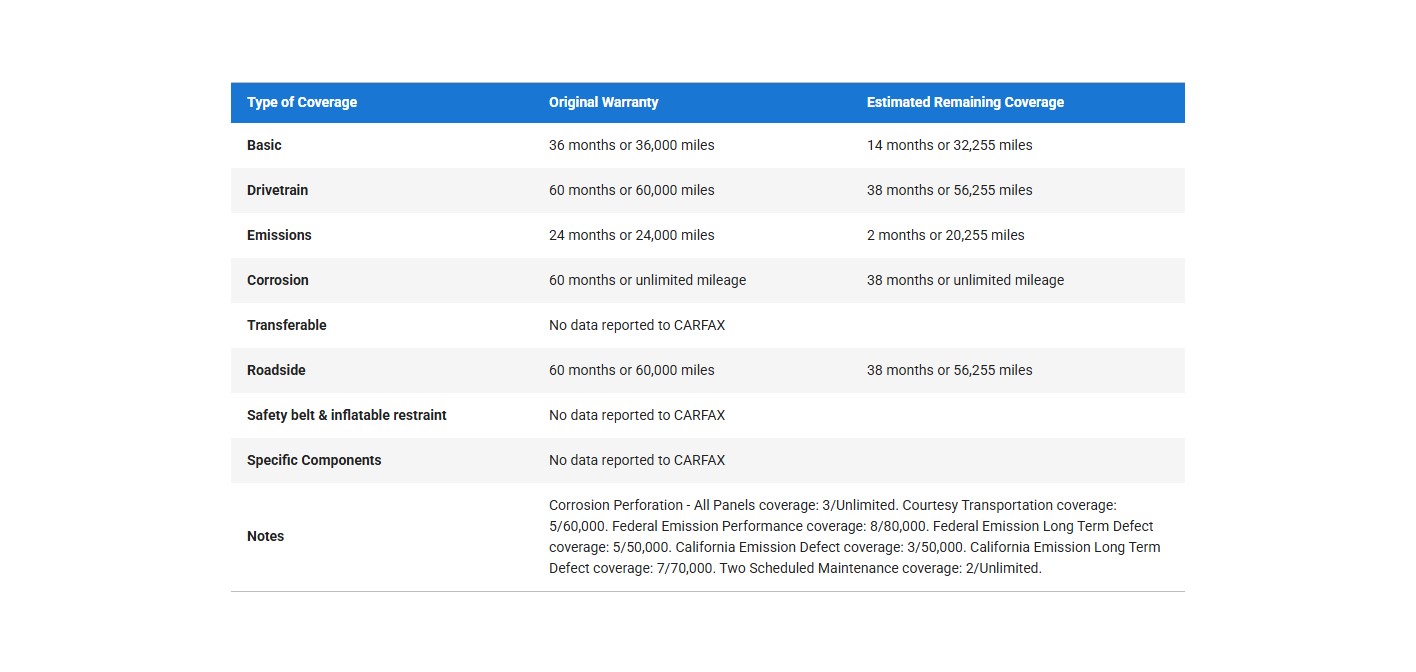The width and height of the screenshot is (1416, 672).
Task: Select the 14 months or 32,255 miles value
Action: 949,145
